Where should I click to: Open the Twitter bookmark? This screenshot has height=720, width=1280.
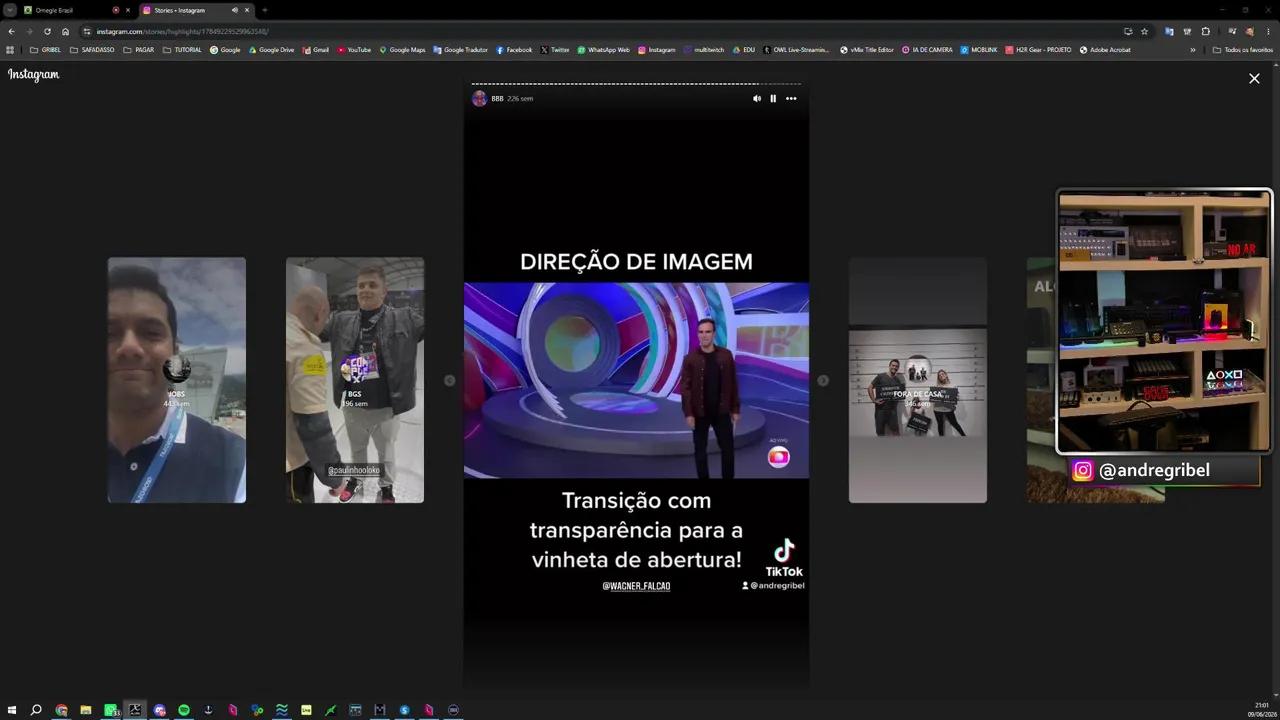pos(555,50)
